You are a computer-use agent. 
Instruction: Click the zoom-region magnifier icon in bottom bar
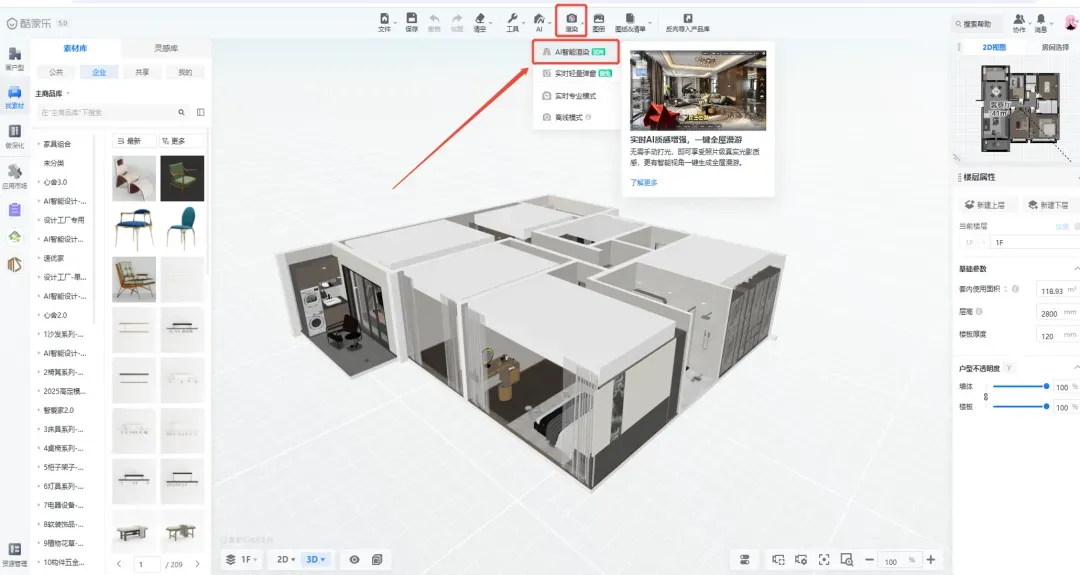click(847, 560)
